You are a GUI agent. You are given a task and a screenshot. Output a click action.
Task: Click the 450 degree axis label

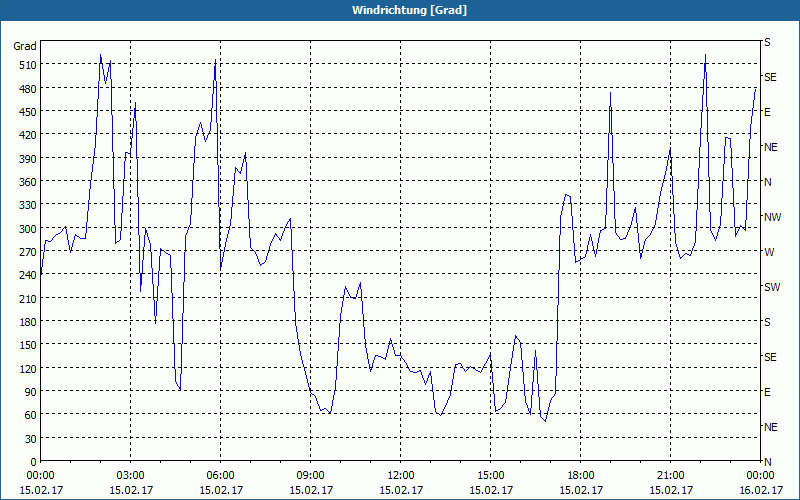pyautogui.click(x=28, y=112)
